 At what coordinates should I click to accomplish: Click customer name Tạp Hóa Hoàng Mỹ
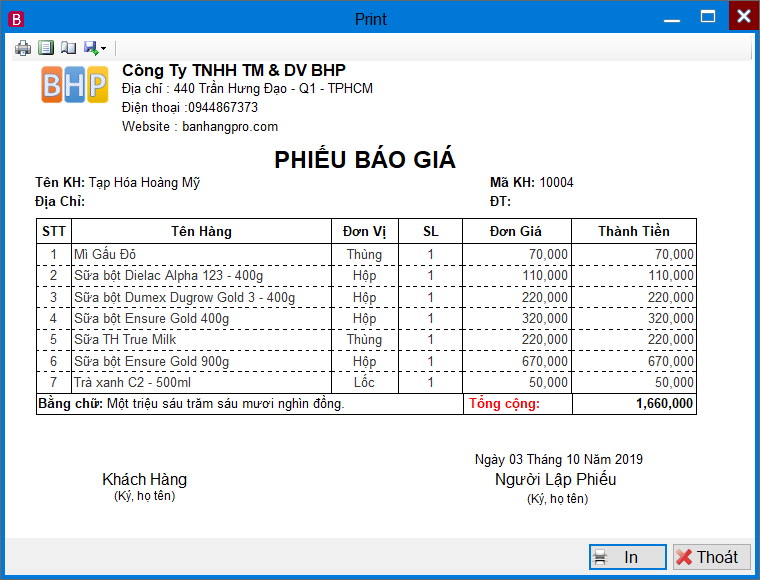[144, 183]
